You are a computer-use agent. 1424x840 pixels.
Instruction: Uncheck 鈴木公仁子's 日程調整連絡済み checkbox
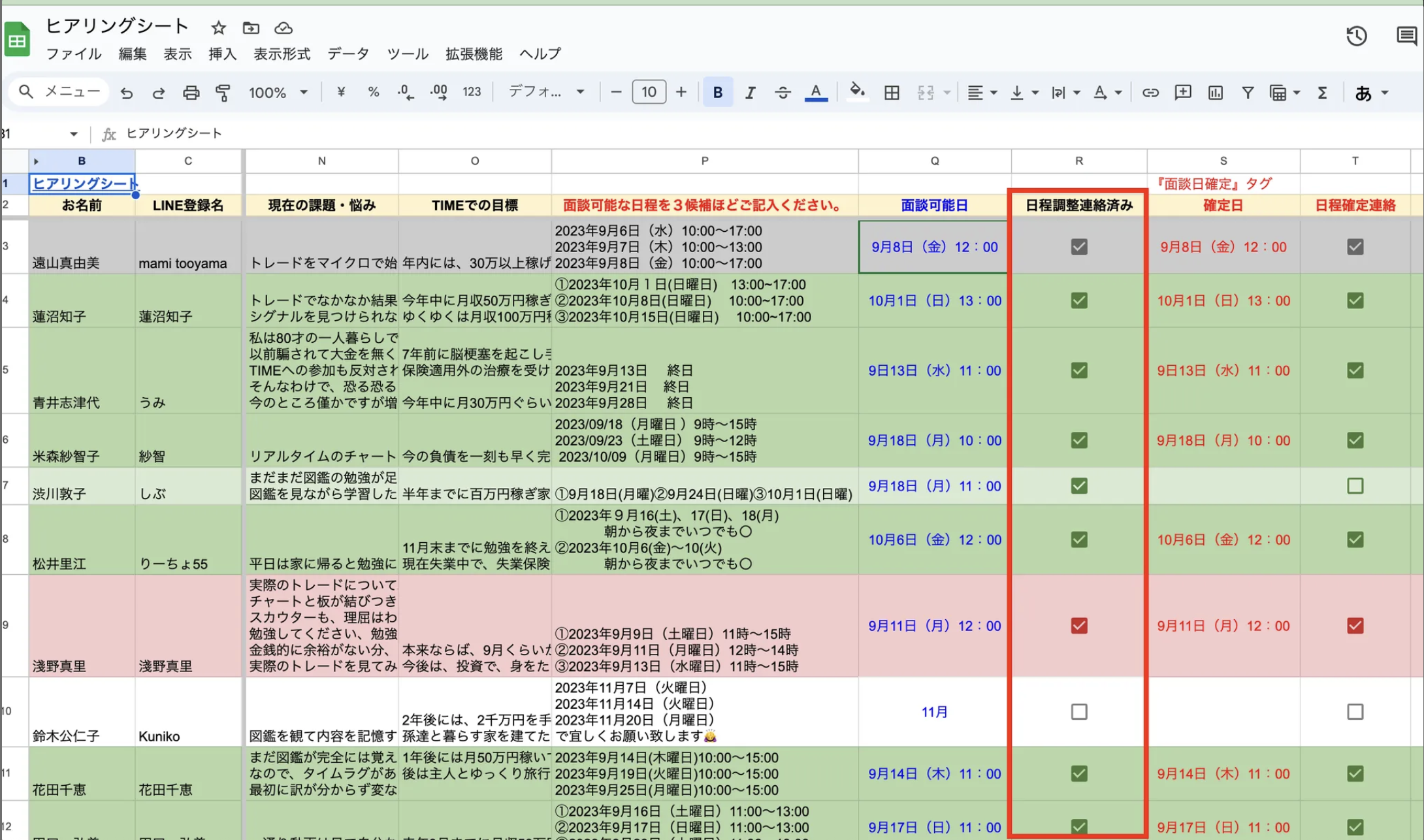[1078, 712]
